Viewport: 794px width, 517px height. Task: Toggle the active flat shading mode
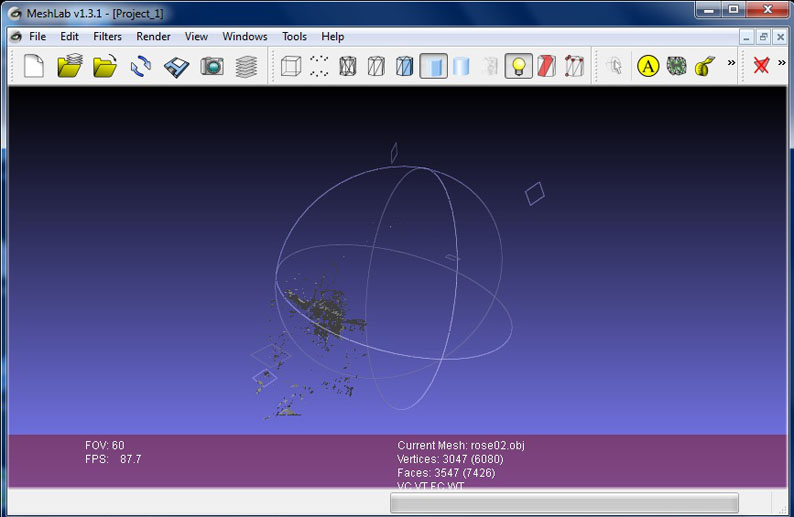433,66
